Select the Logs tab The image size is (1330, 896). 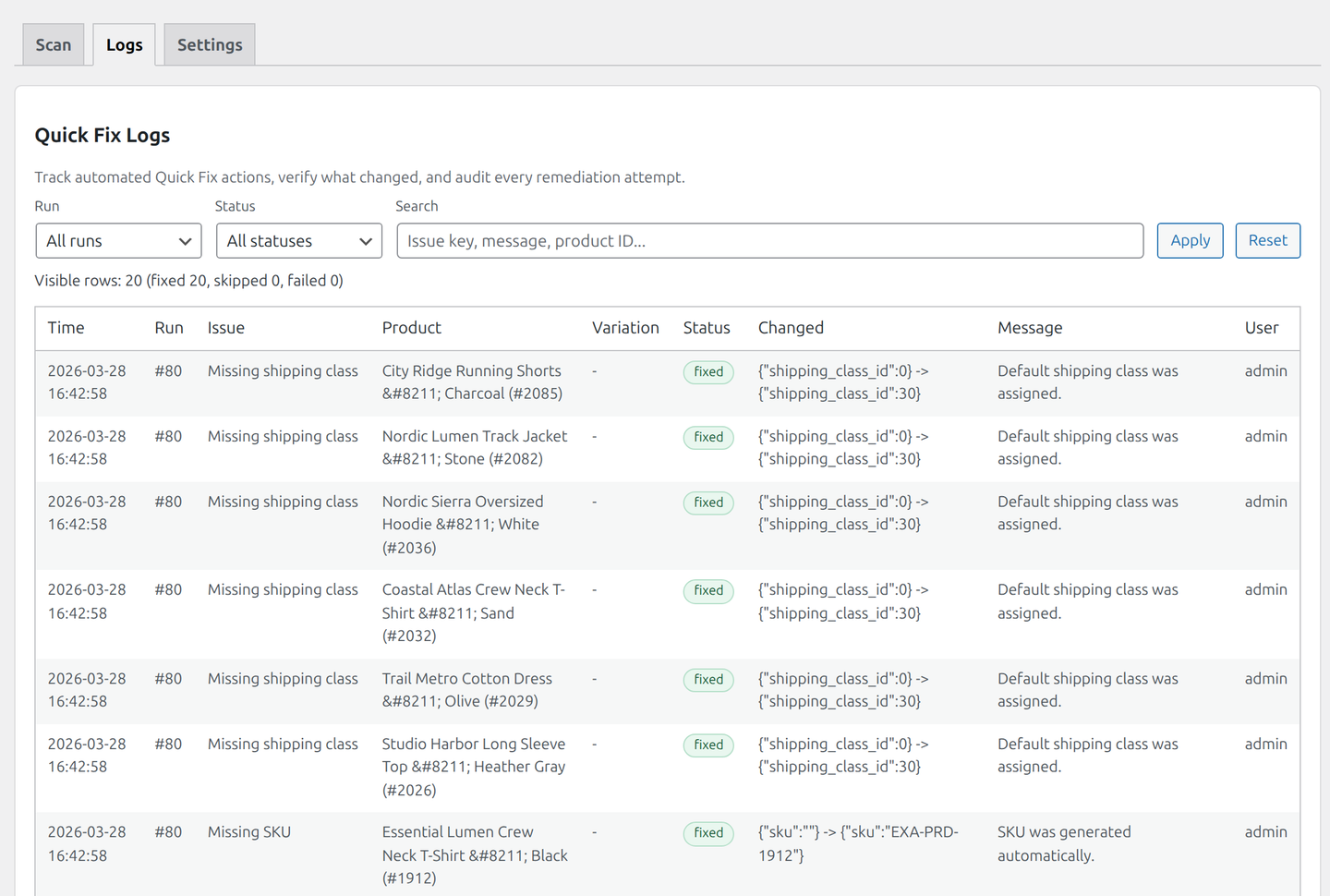click(124, 44)
